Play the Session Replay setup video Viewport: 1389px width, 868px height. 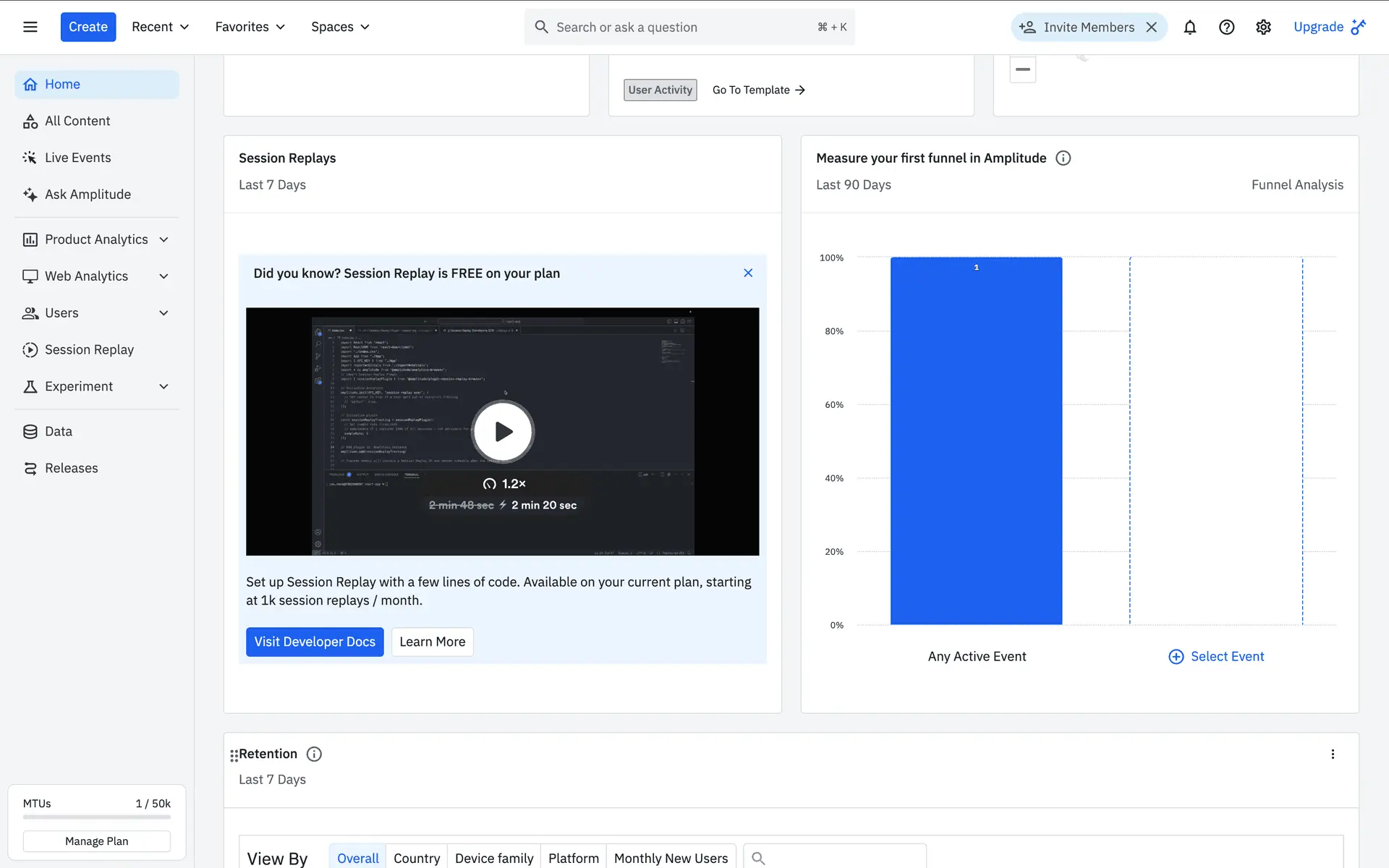[x=503, y=432]
